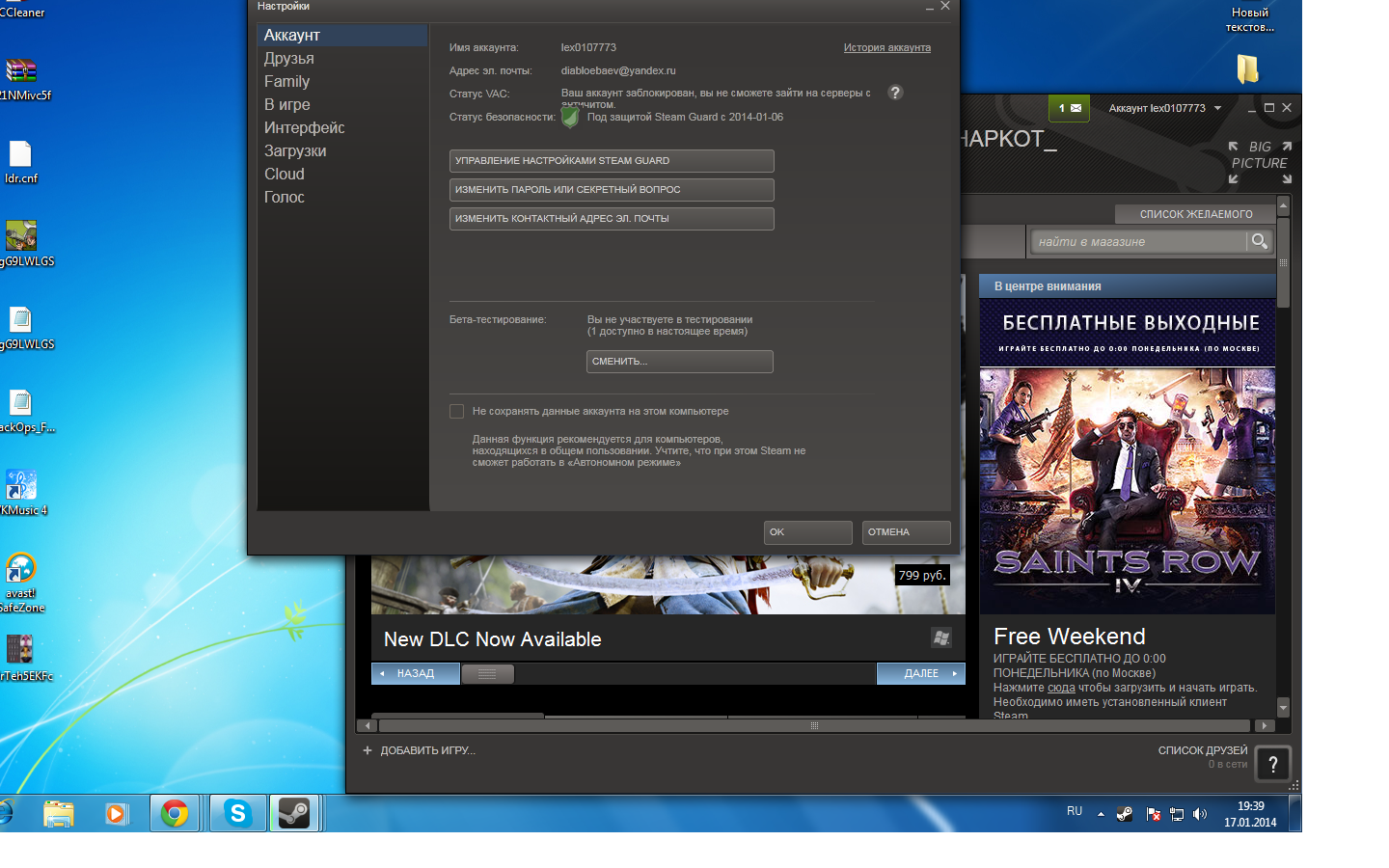1389x868 pixels.
Task: Open the media player taskbar icon
Action: click(x=116, y=814)
